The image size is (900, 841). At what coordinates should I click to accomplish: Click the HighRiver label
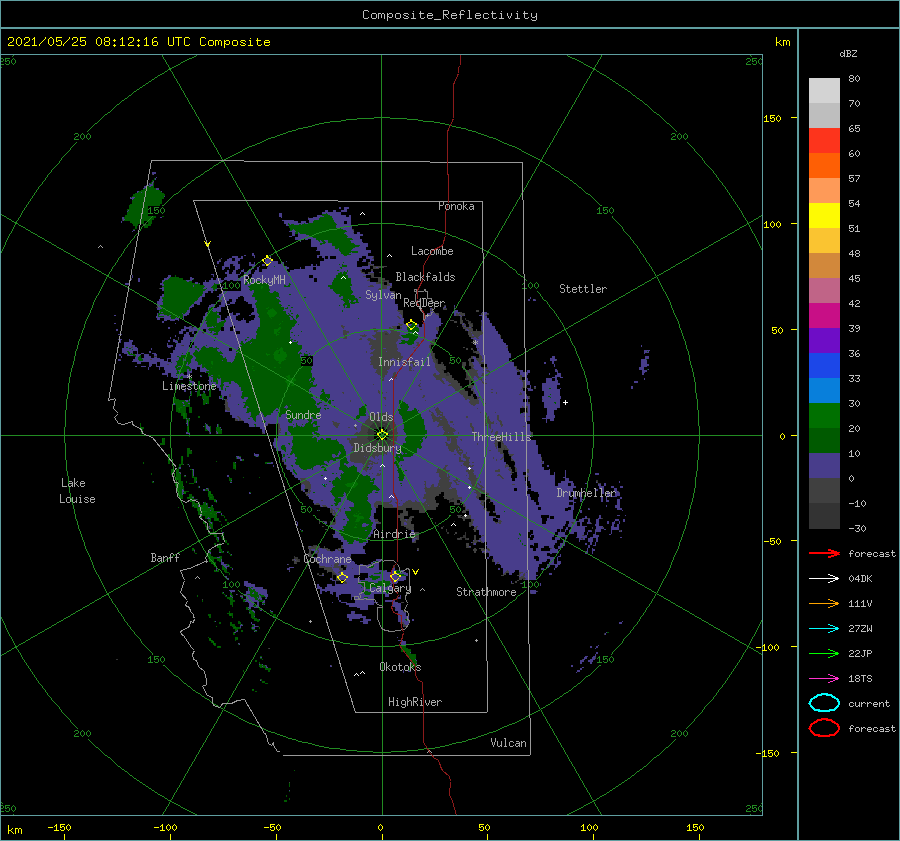click(415, 702)
